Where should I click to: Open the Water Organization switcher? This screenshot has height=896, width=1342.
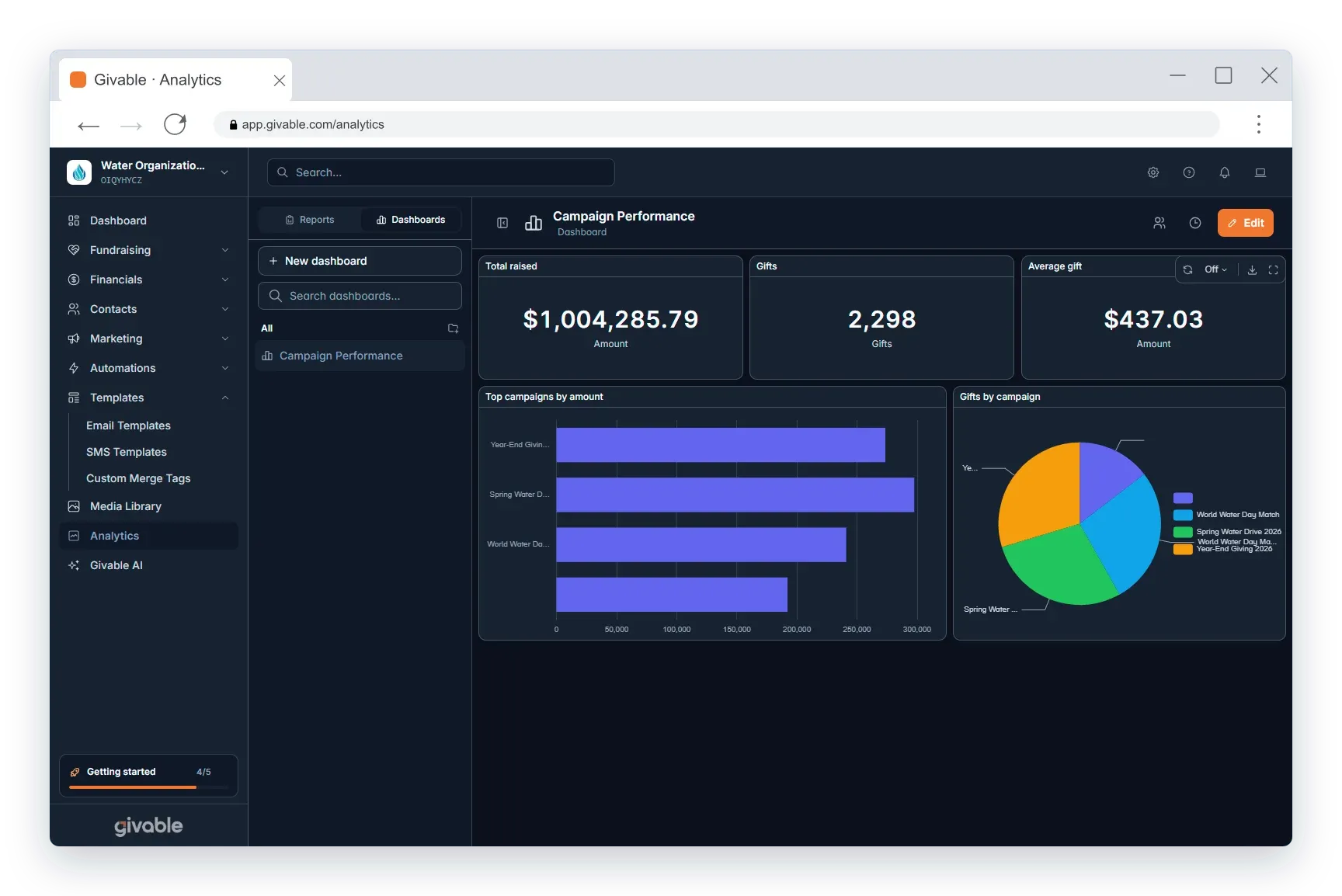coord(148,172)
